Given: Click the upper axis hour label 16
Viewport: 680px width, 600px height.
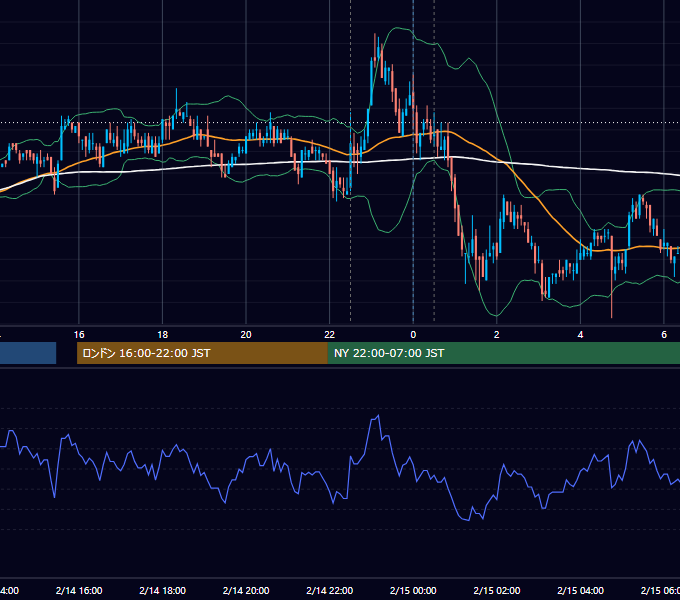Looking at the screenshot, I should 79,335.
